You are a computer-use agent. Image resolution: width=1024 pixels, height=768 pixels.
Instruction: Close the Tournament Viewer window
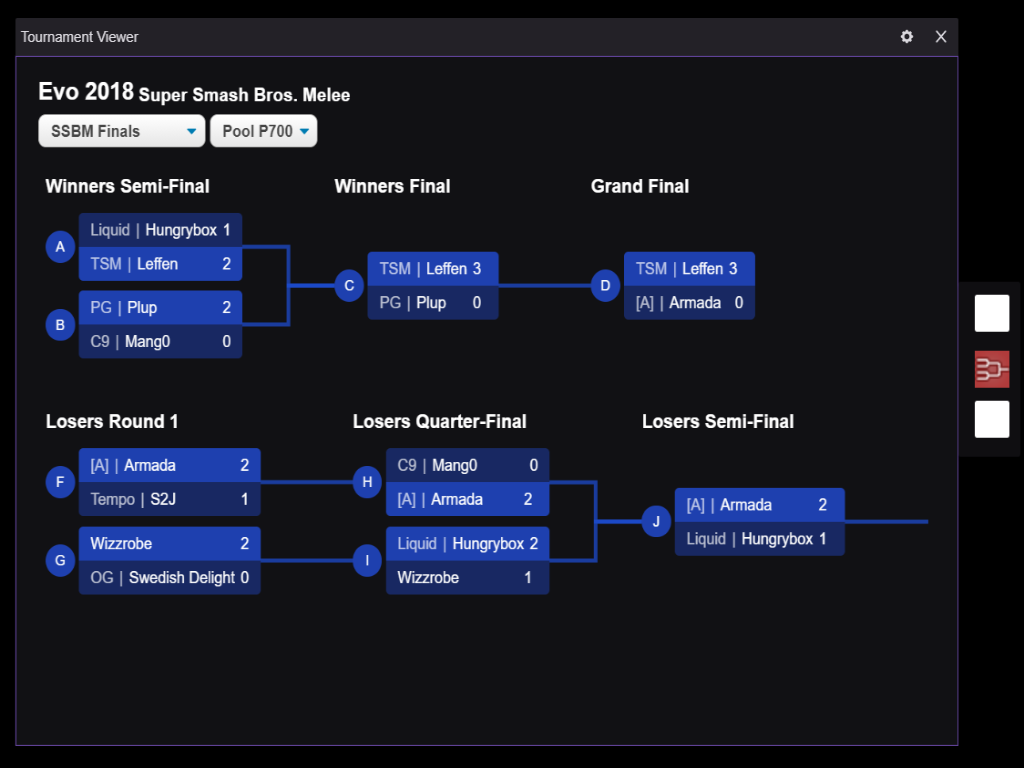tap(941, 37)
